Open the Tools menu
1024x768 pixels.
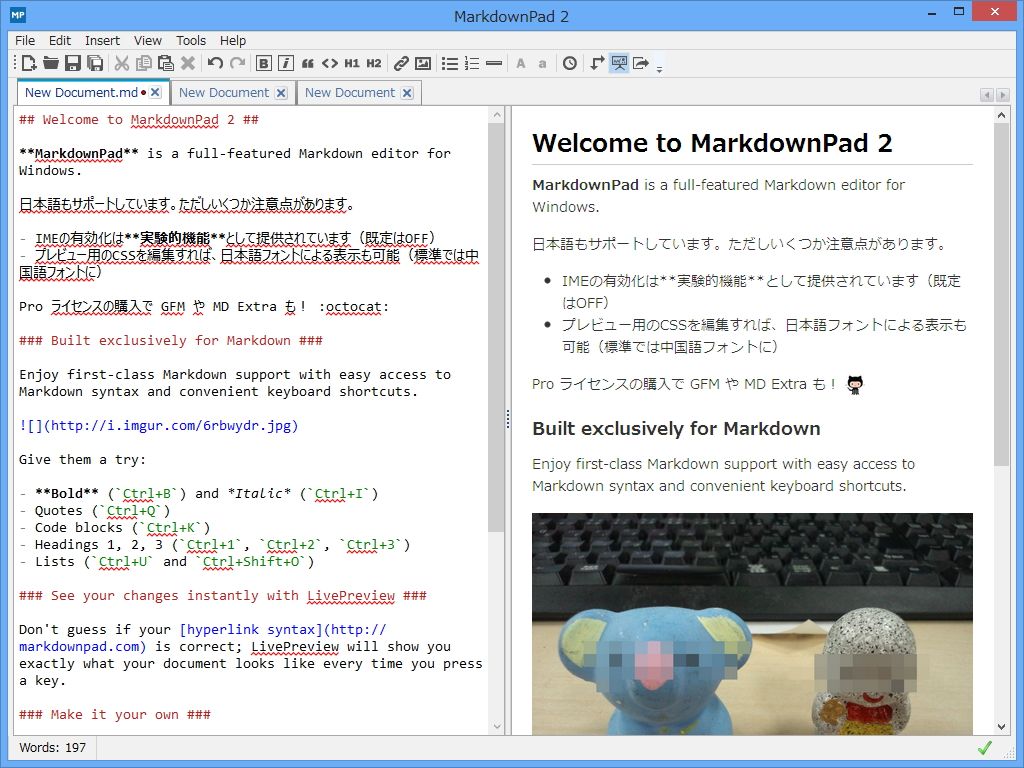click(x=190, y=41)
